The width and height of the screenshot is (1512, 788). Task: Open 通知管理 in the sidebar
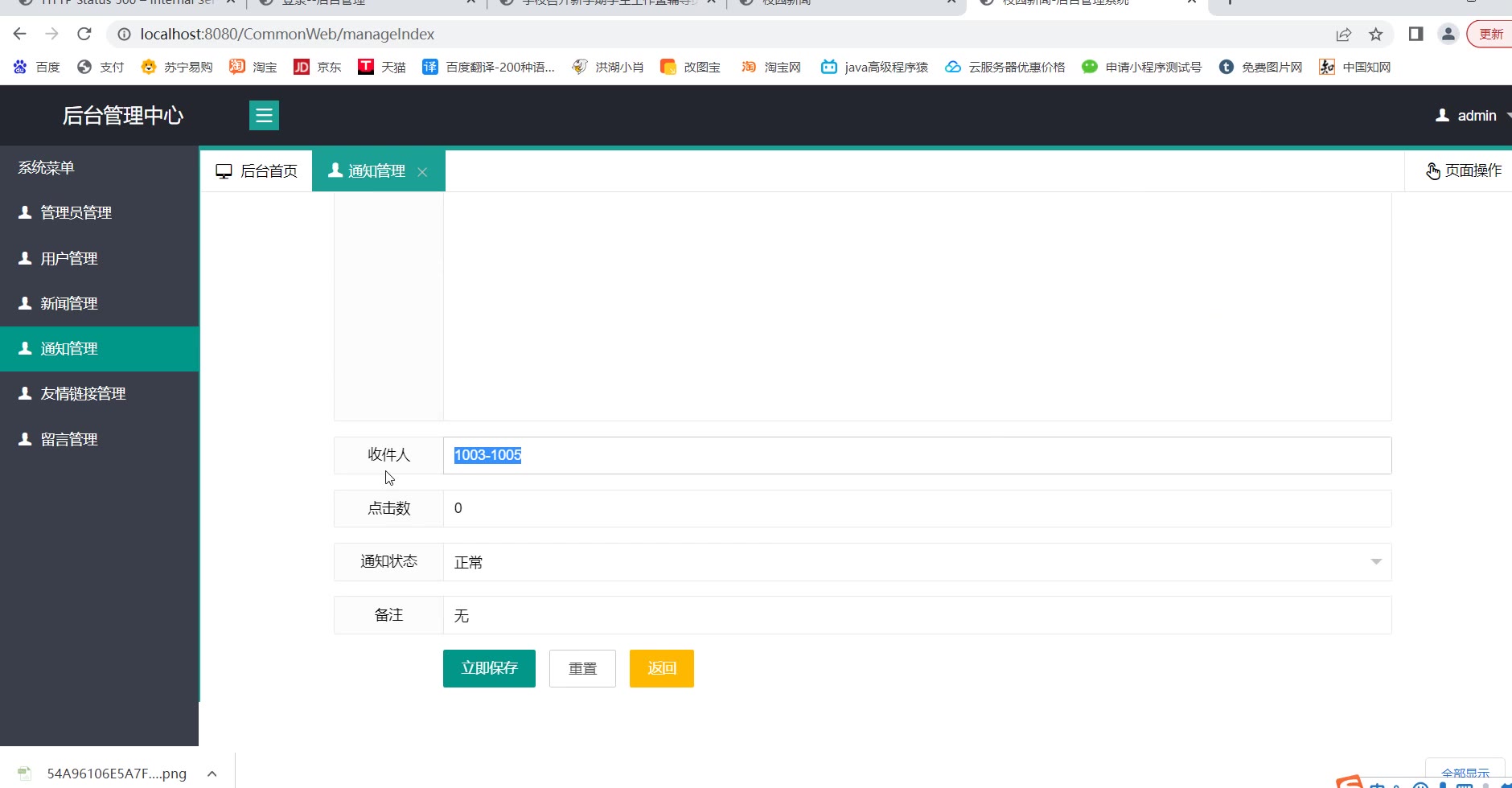click(x=100, y=348)
